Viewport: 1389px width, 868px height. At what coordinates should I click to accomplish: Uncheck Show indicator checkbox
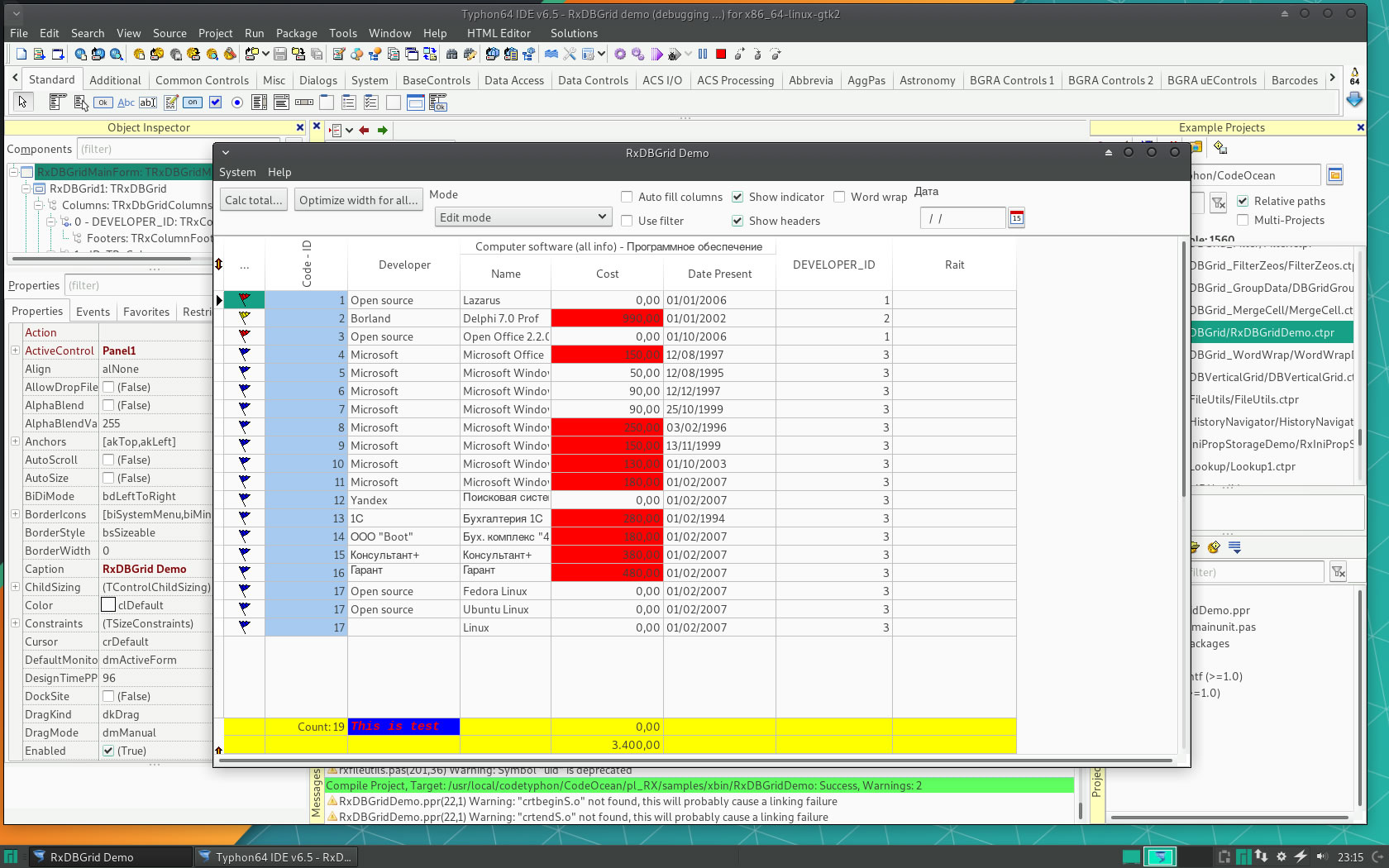(737, 197)
